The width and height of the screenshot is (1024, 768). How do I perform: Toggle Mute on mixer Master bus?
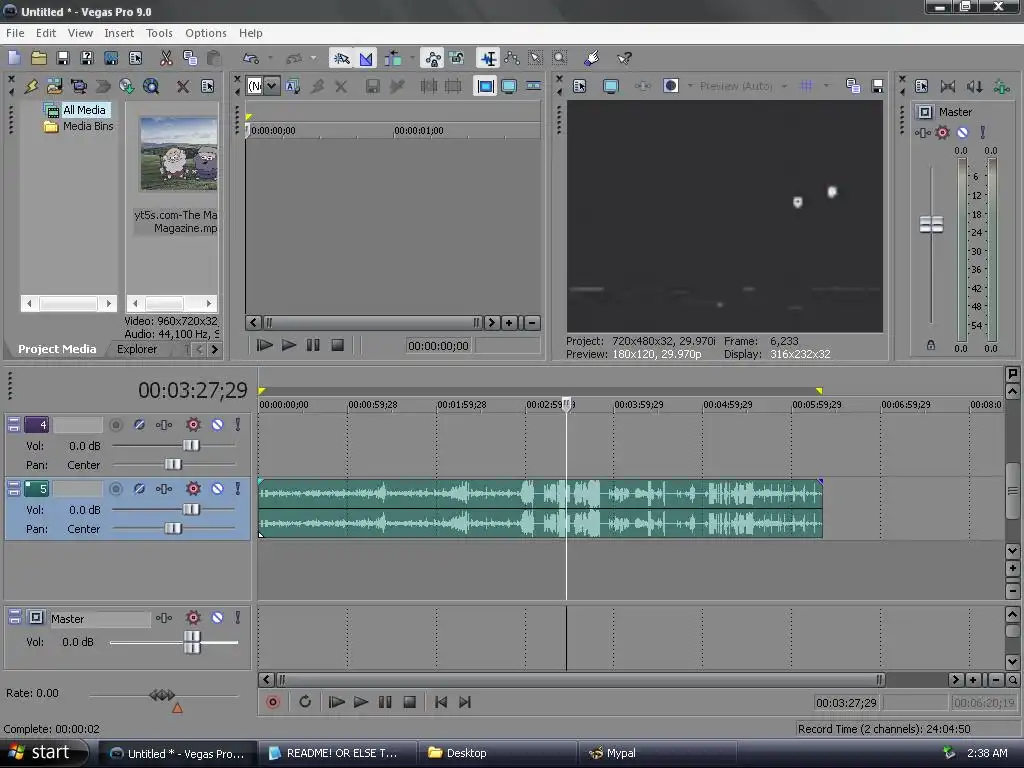coord(963,132)
